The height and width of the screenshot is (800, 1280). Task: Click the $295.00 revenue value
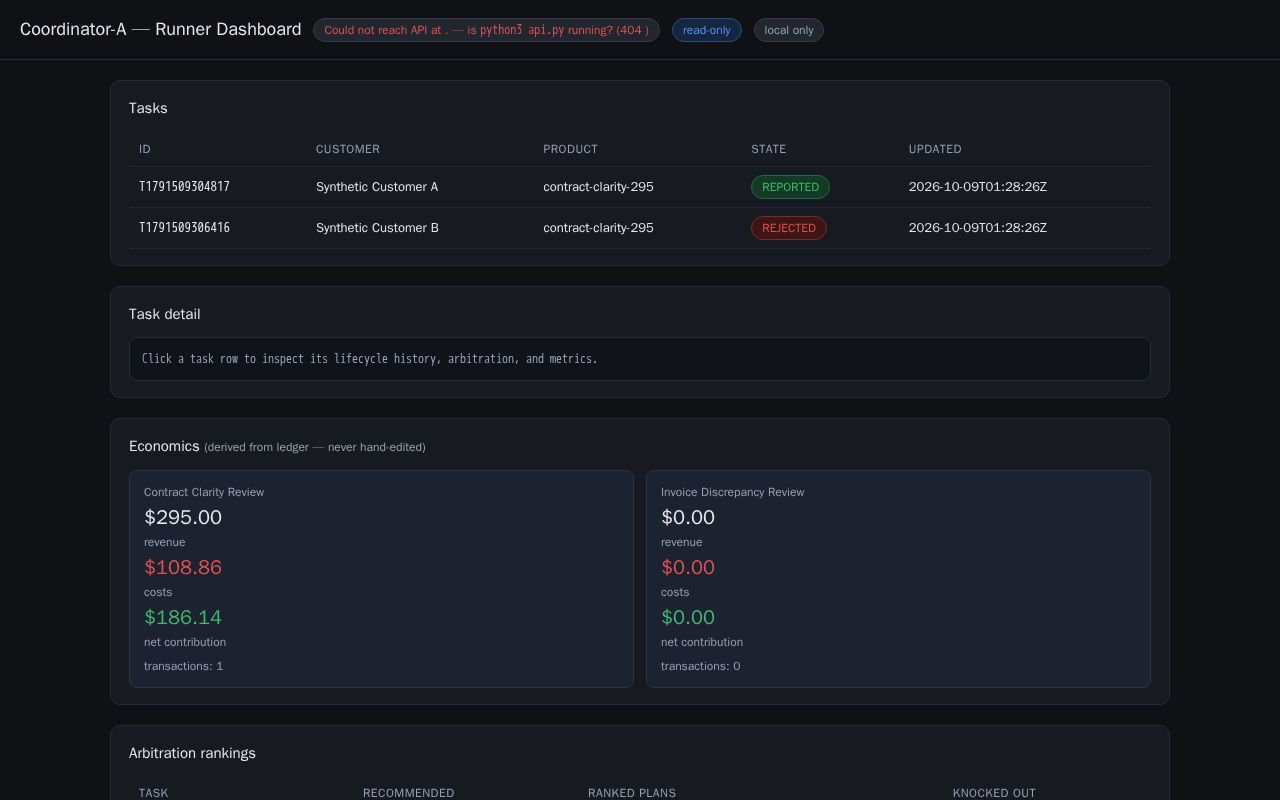point(183,517)
